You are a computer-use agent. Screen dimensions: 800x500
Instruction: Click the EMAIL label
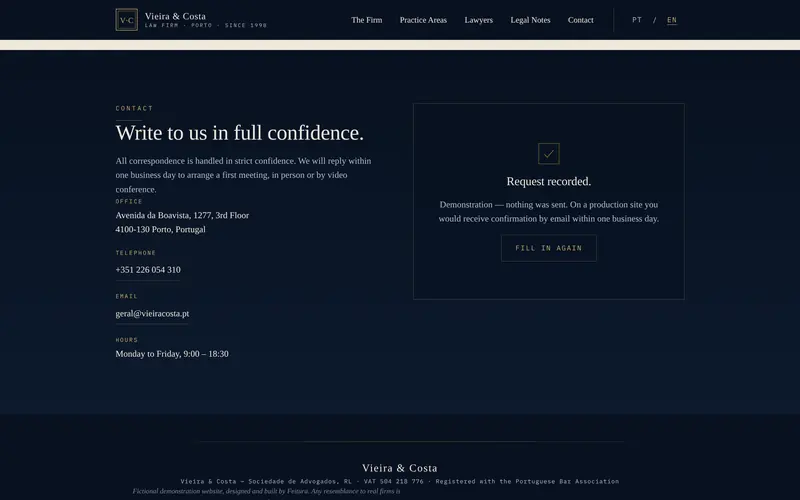(x=127, y=296)
